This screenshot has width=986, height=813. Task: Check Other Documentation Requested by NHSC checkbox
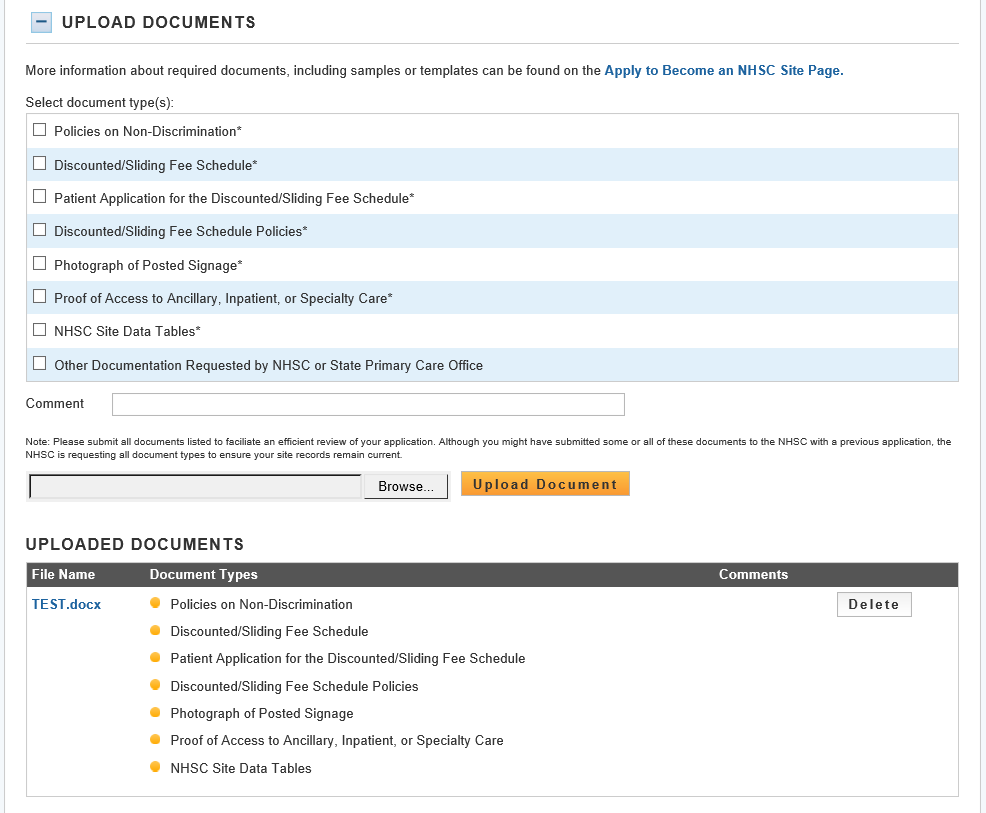tap(40, 364)
